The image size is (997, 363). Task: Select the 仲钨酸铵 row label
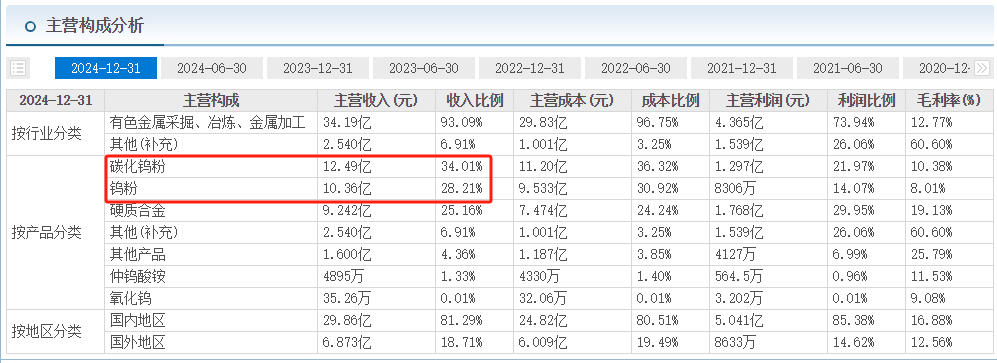pos(137,276)
